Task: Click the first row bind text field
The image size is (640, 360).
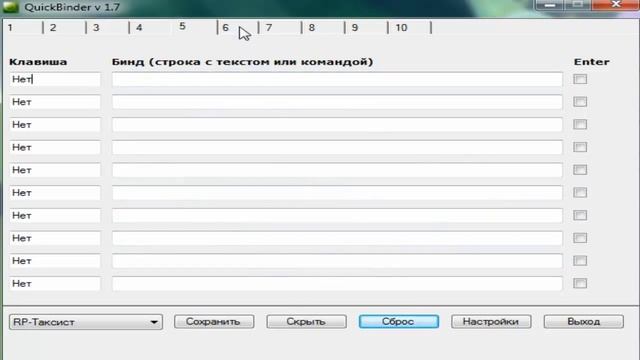Action: pyautogui.click(x=337, y=79)
